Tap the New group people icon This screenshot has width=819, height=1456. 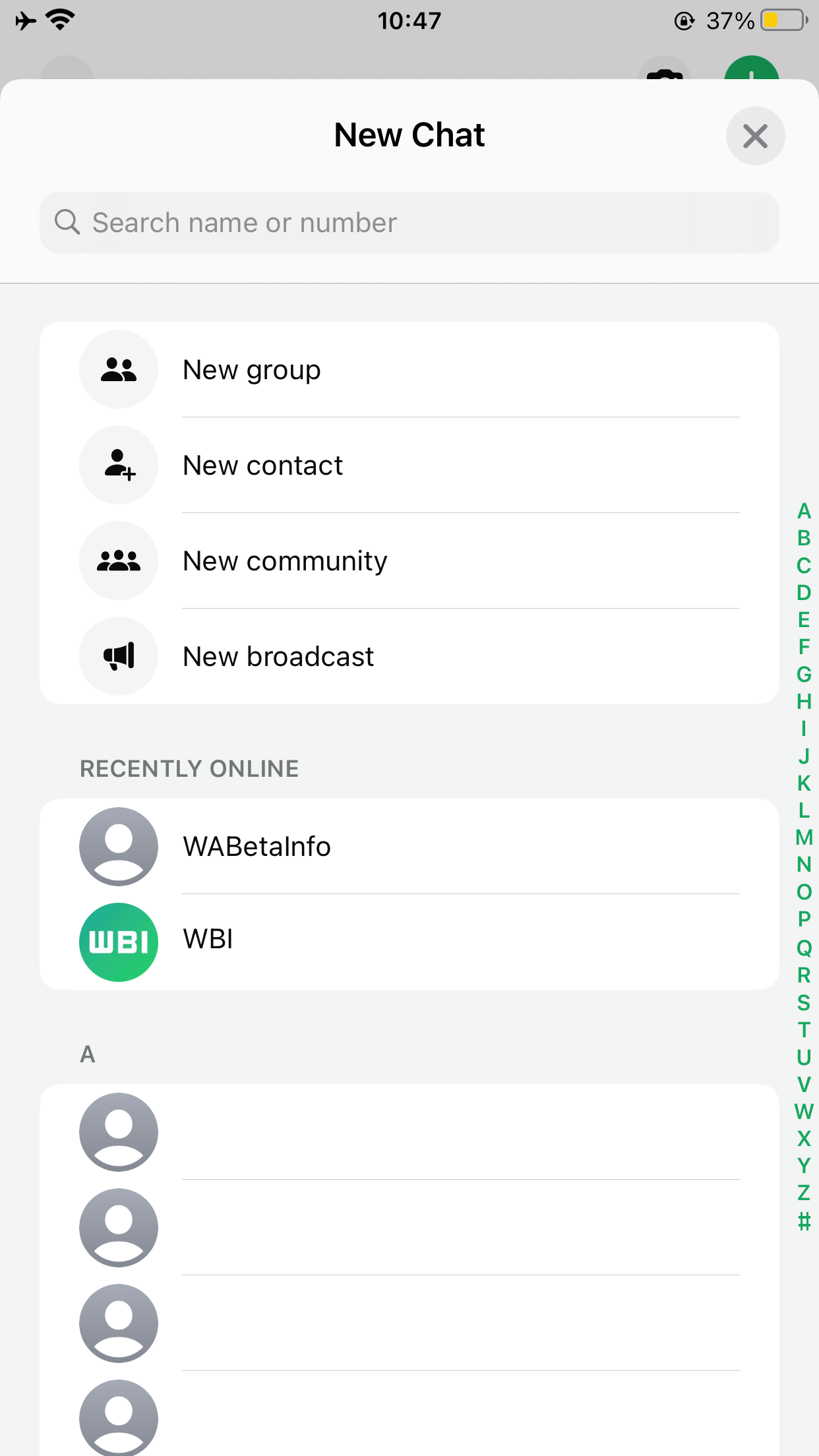coord(119,369)
